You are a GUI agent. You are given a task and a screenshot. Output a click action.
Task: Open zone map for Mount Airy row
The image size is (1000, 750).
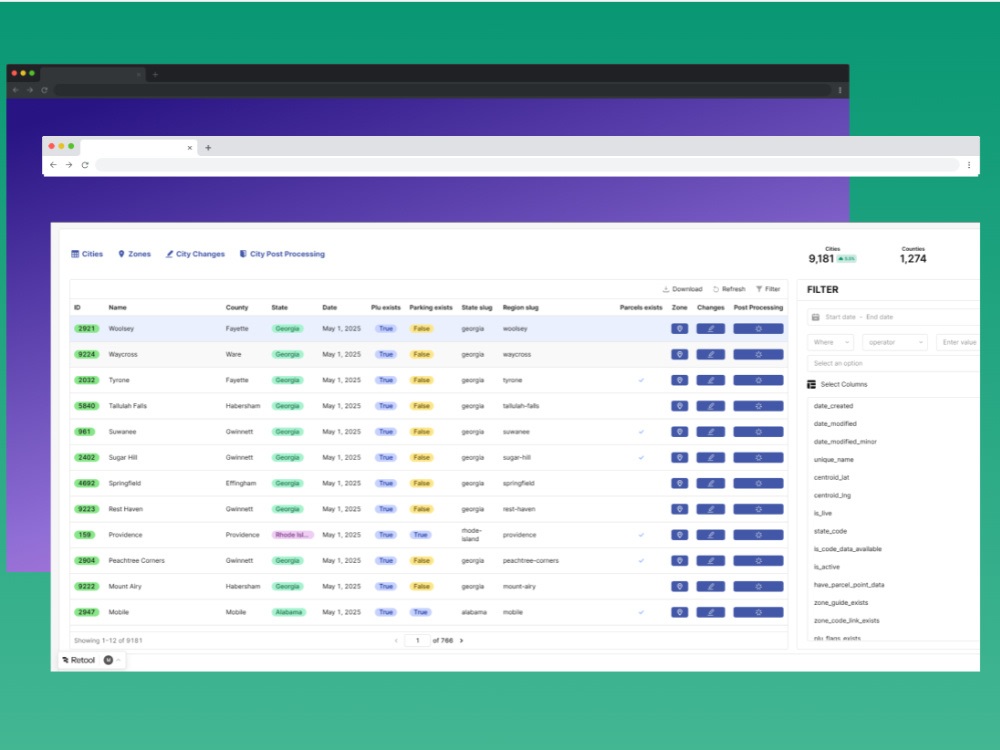[679, 587]
